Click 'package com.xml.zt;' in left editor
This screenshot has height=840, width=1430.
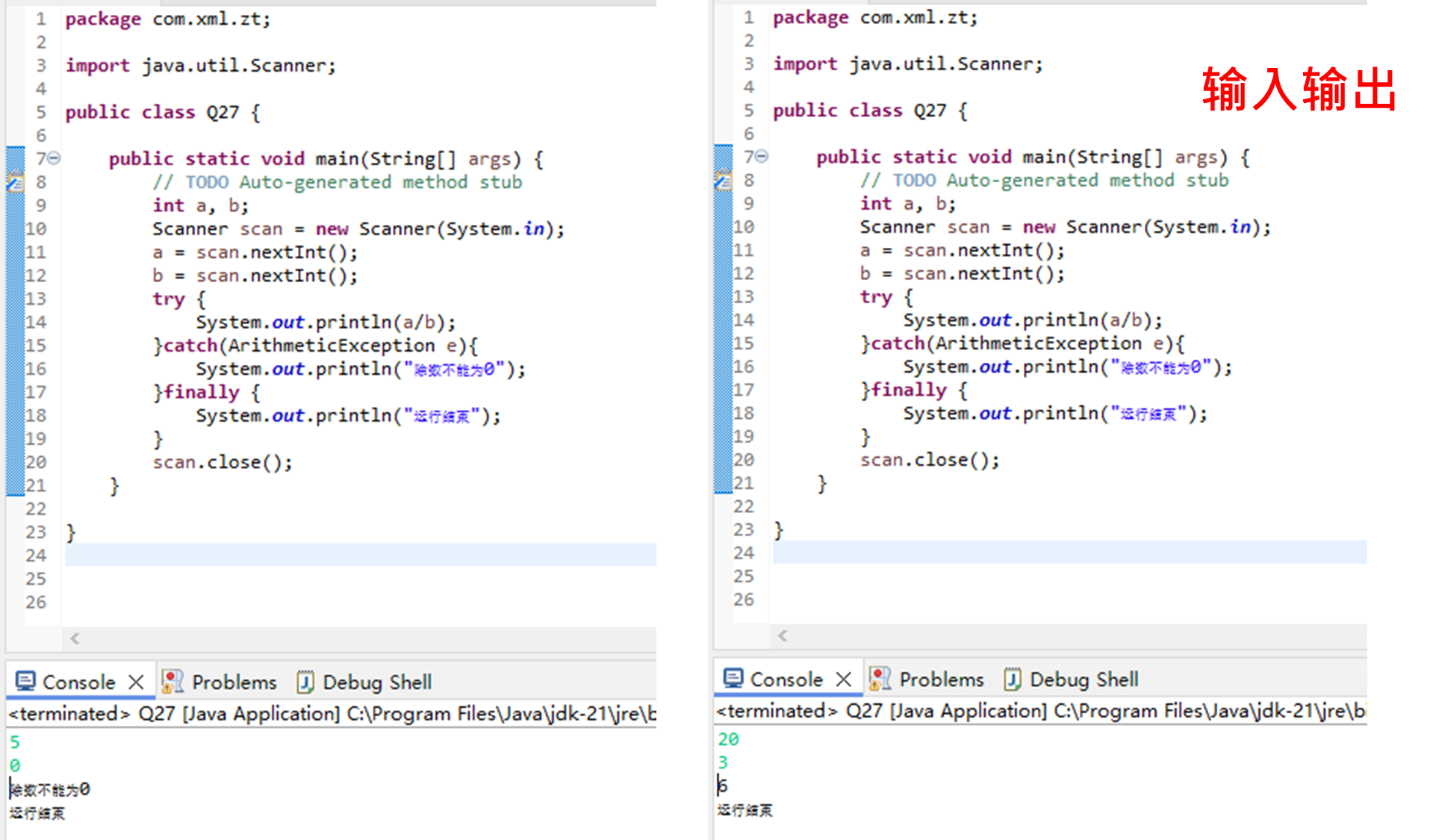coord(168,19)
